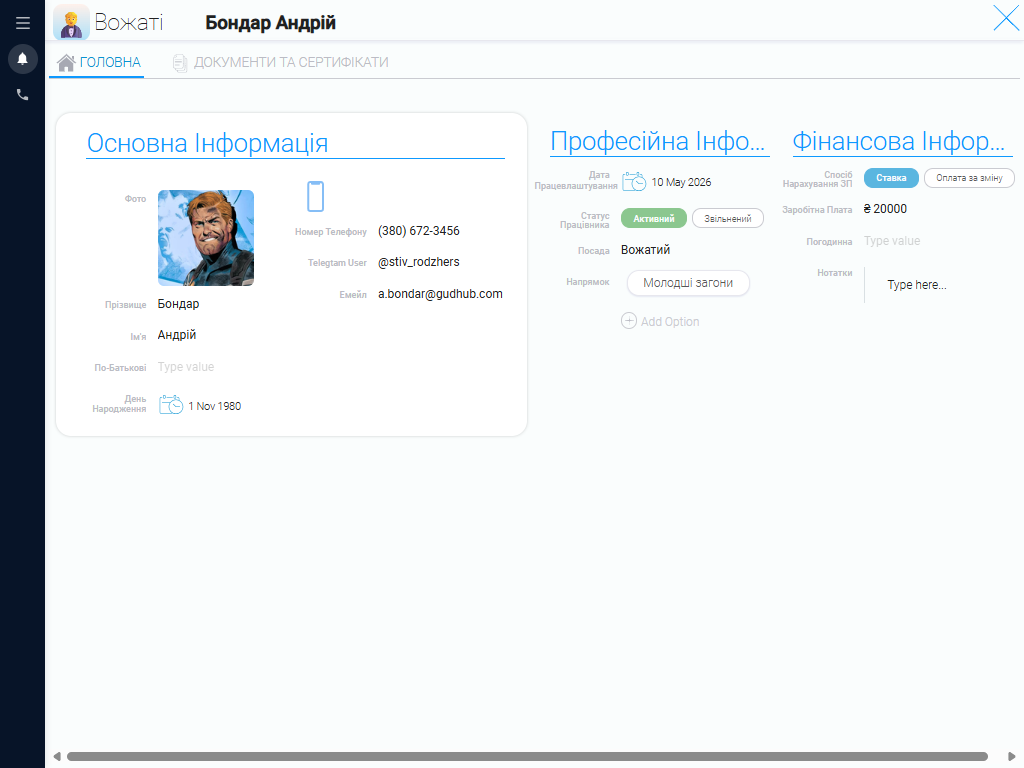Switch to the Головна tab
Screen dimensions: 1024x768
click(97, 63)
